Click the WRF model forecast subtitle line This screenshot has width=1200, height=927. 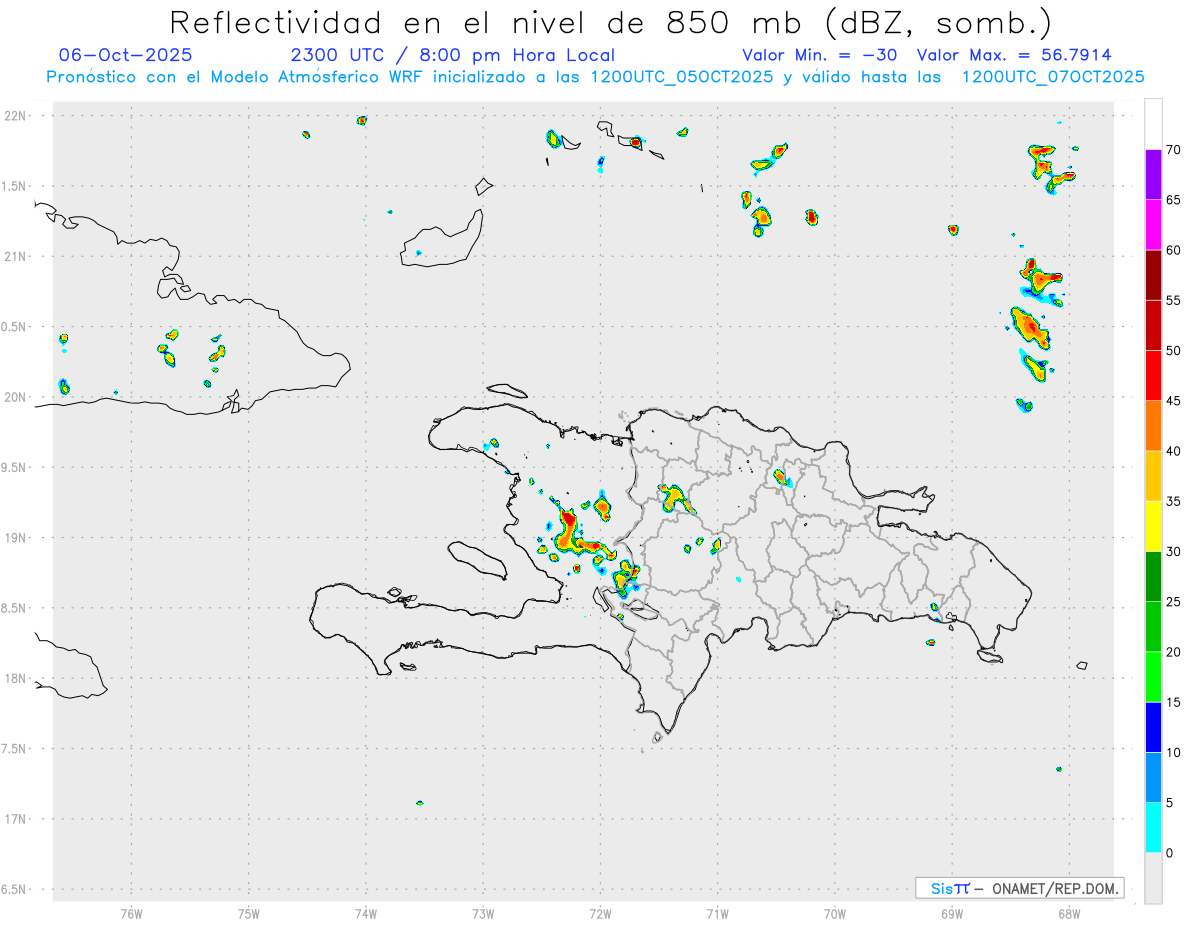pos(595,77)
